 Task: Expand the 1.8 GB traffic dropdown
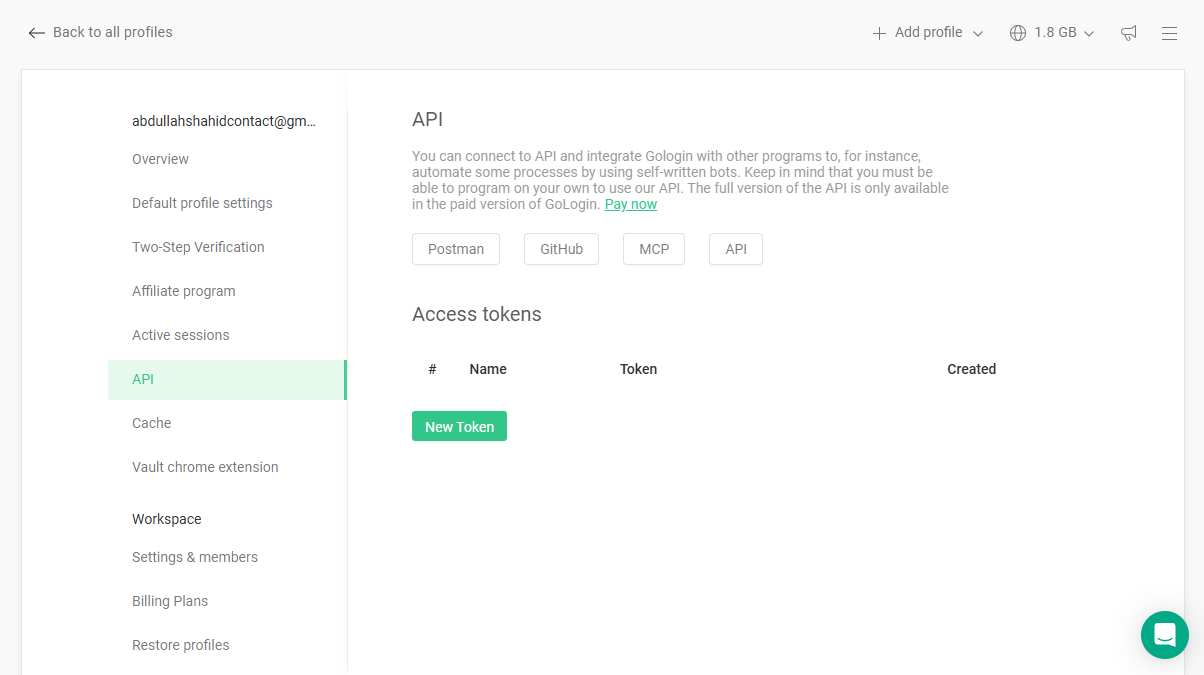(x=1088, y=32)
